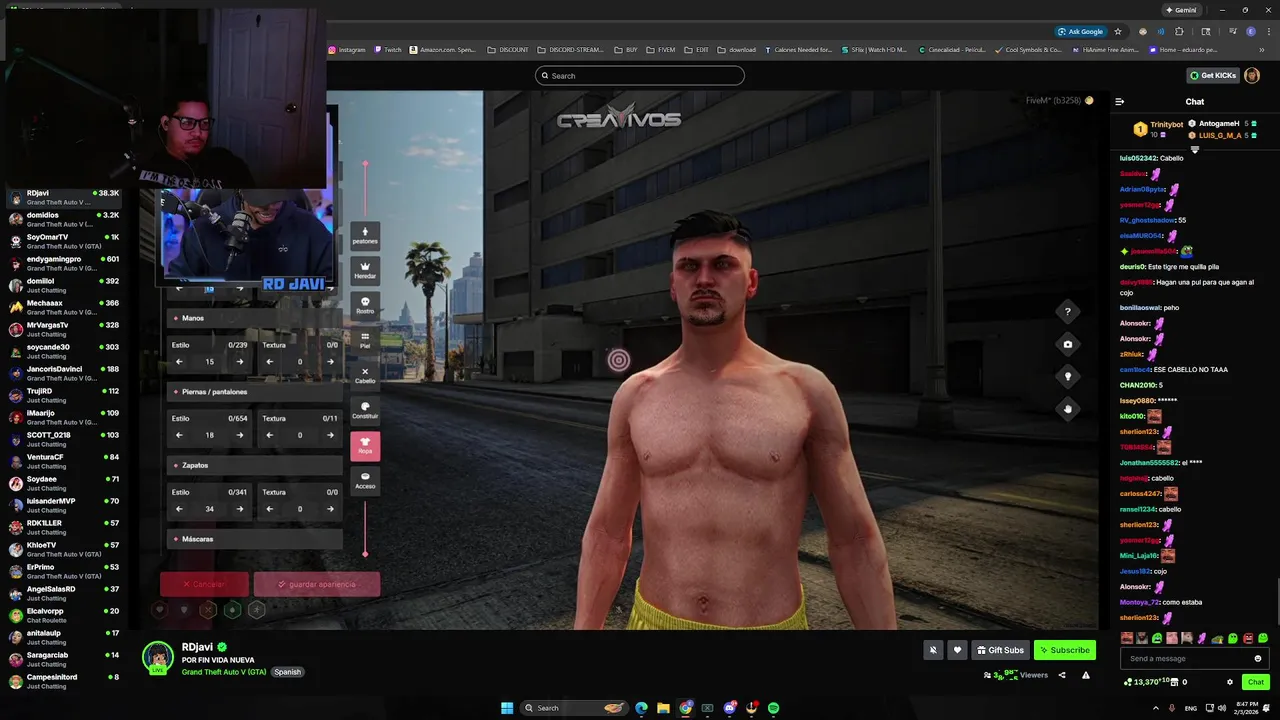Viewport: 1280px width, 720px height.
Task: Open the Constituir makeup category
Action: (365, 411)
